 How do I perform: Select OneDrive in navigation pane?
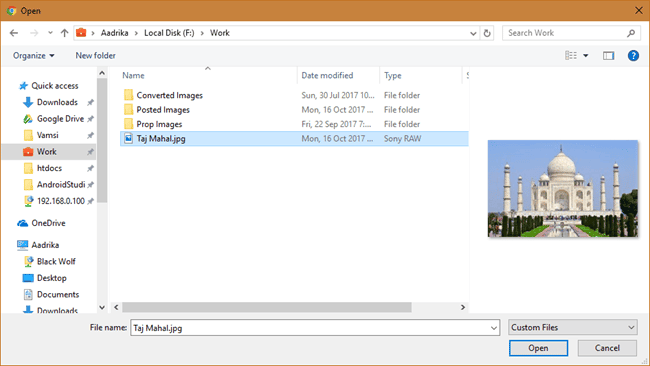tap(49, 223)
